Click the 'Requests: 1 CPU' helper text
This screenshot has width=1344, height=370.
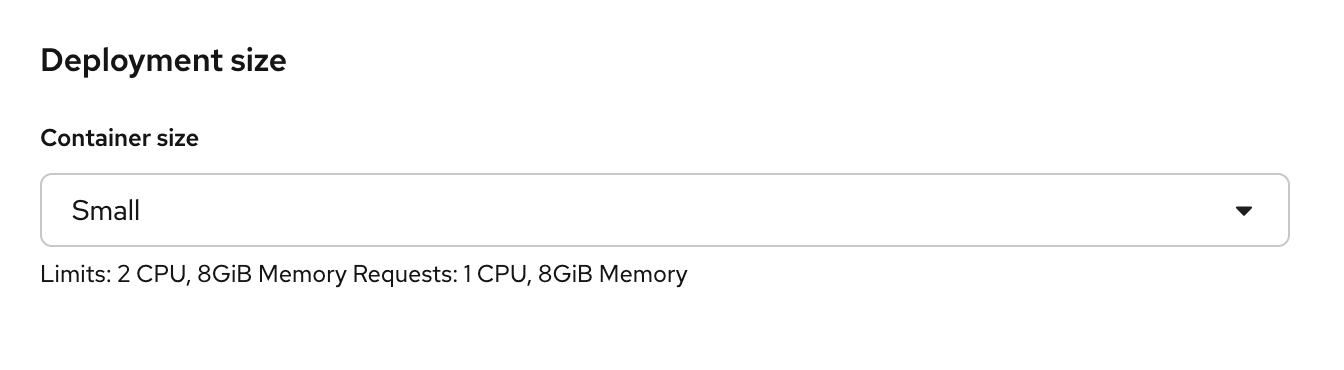[x=440, y=274]
